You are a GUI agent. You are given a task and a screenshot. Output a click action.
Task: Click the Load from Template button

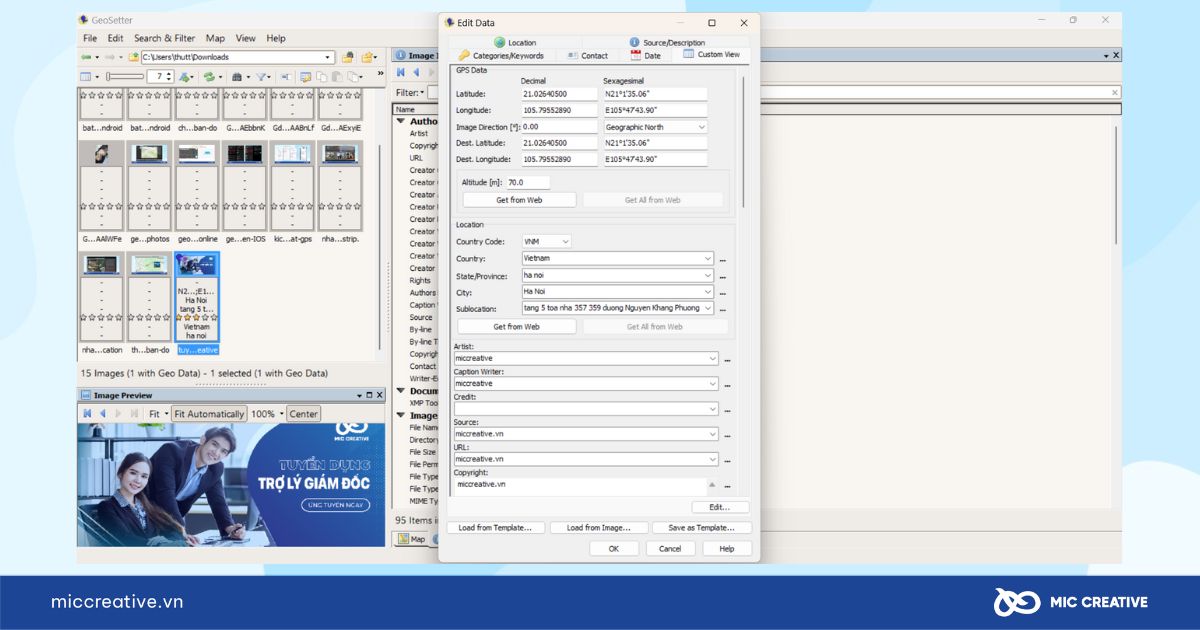coord(496,528)
